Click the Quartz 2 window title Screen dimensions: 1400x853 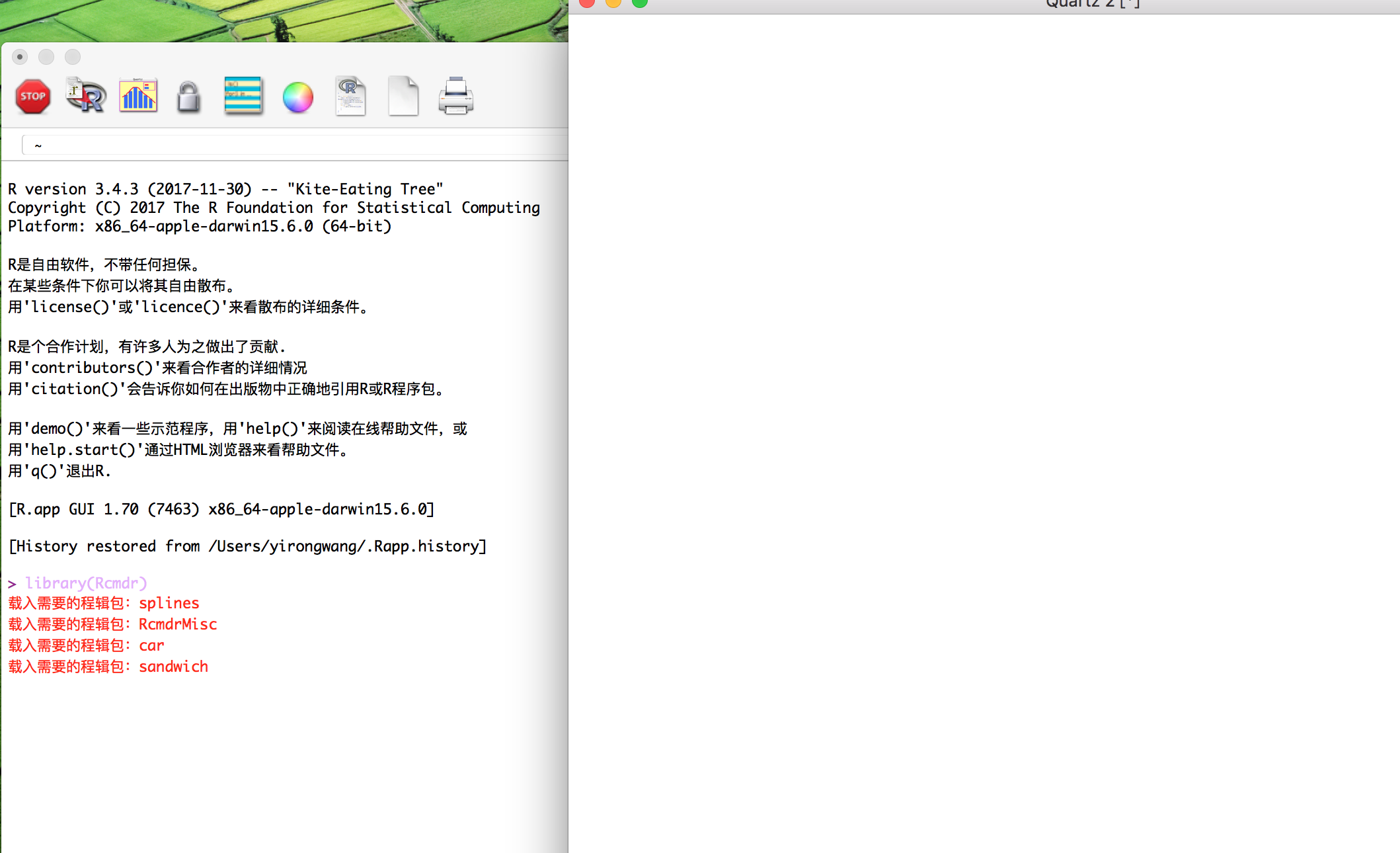coord(1092,4)
